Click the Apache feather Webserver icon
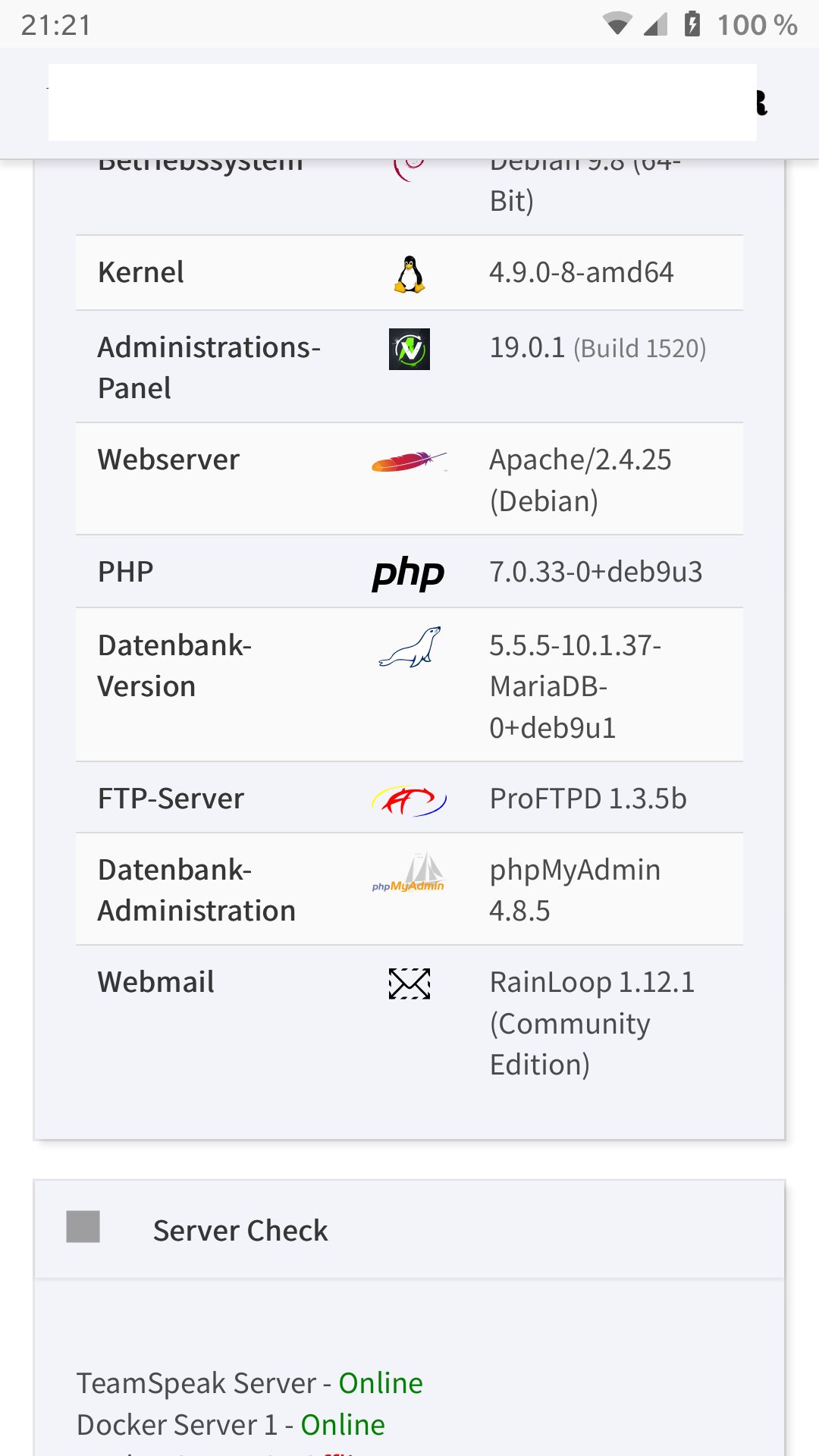 pos(409,461)
